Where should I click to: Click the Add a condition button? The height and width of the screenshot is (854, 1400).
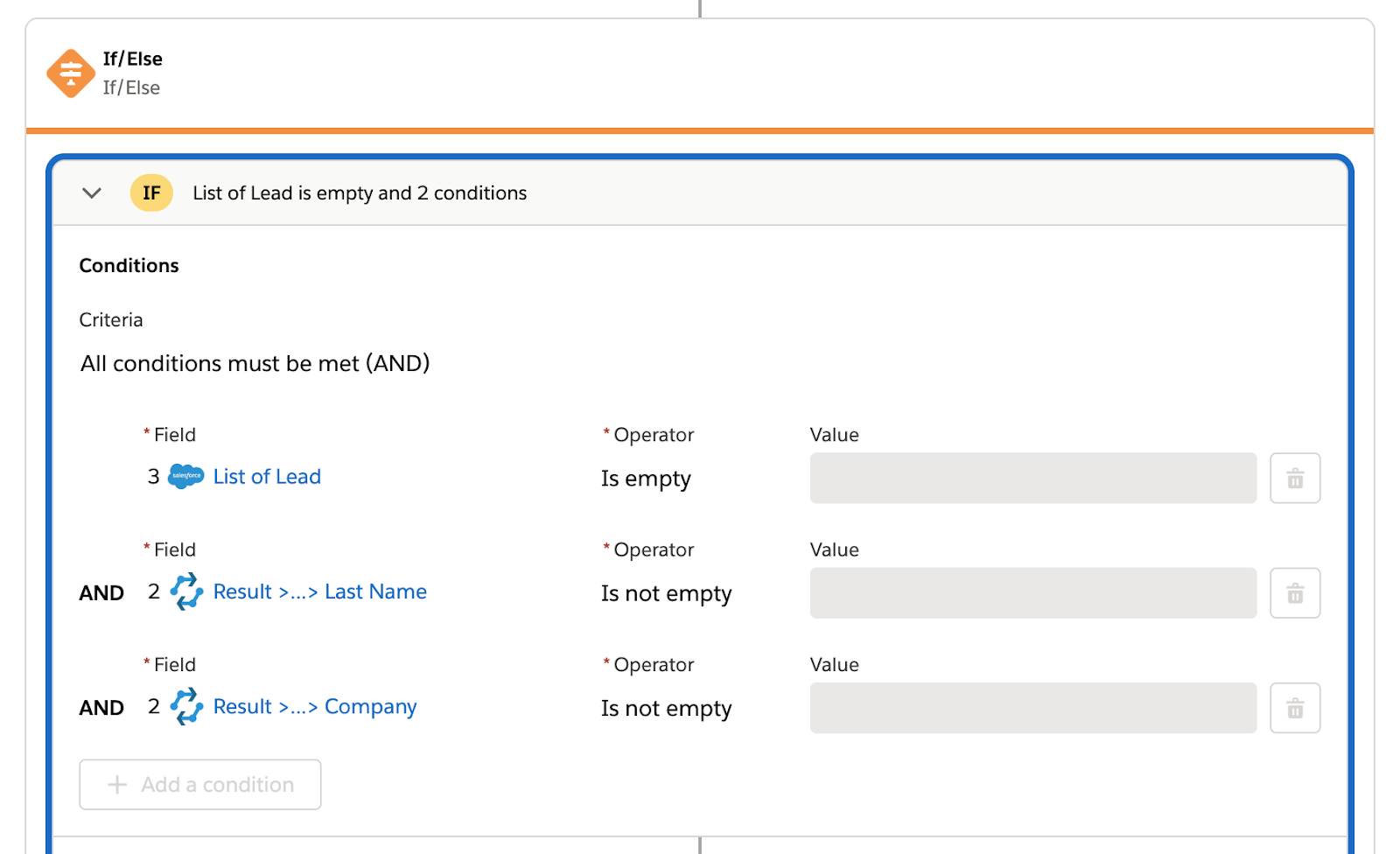click(200, 785)
